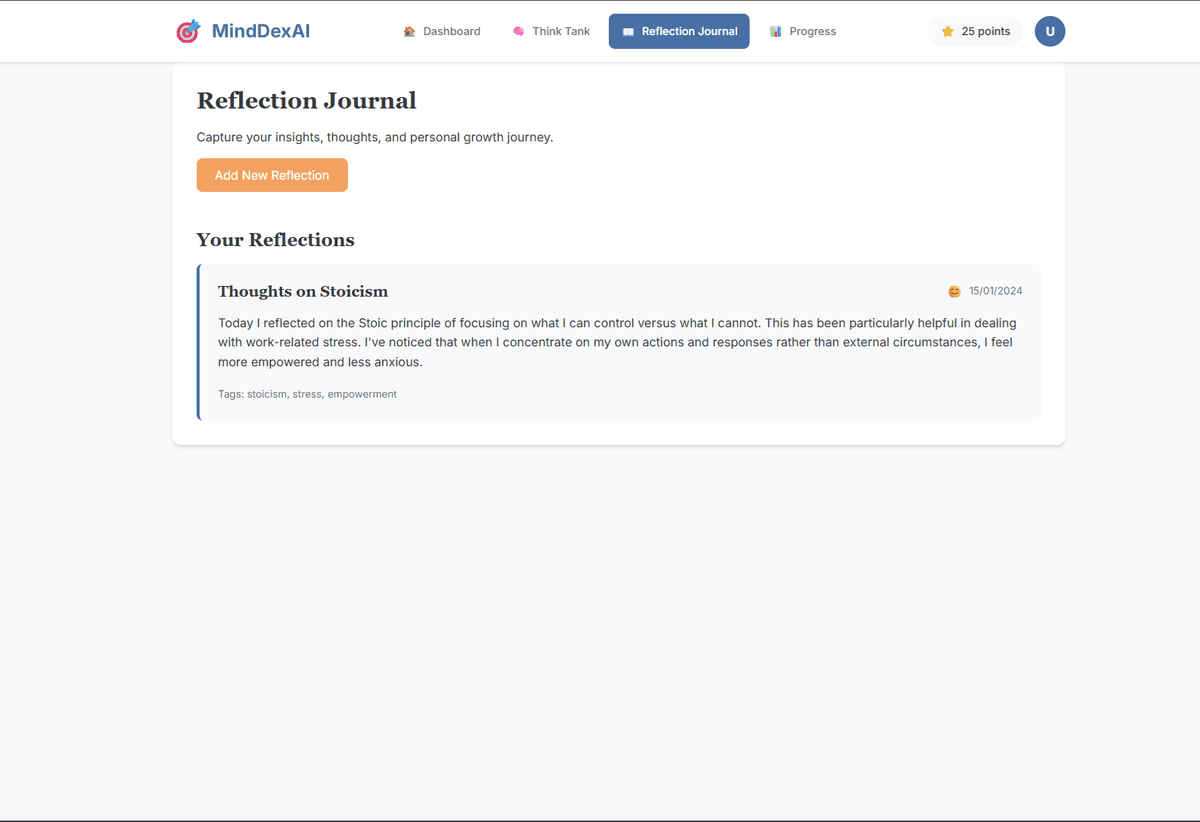Select the smiling mood emoji on the reflection
Screen dimensions: 1200x822
coord(954,291)
